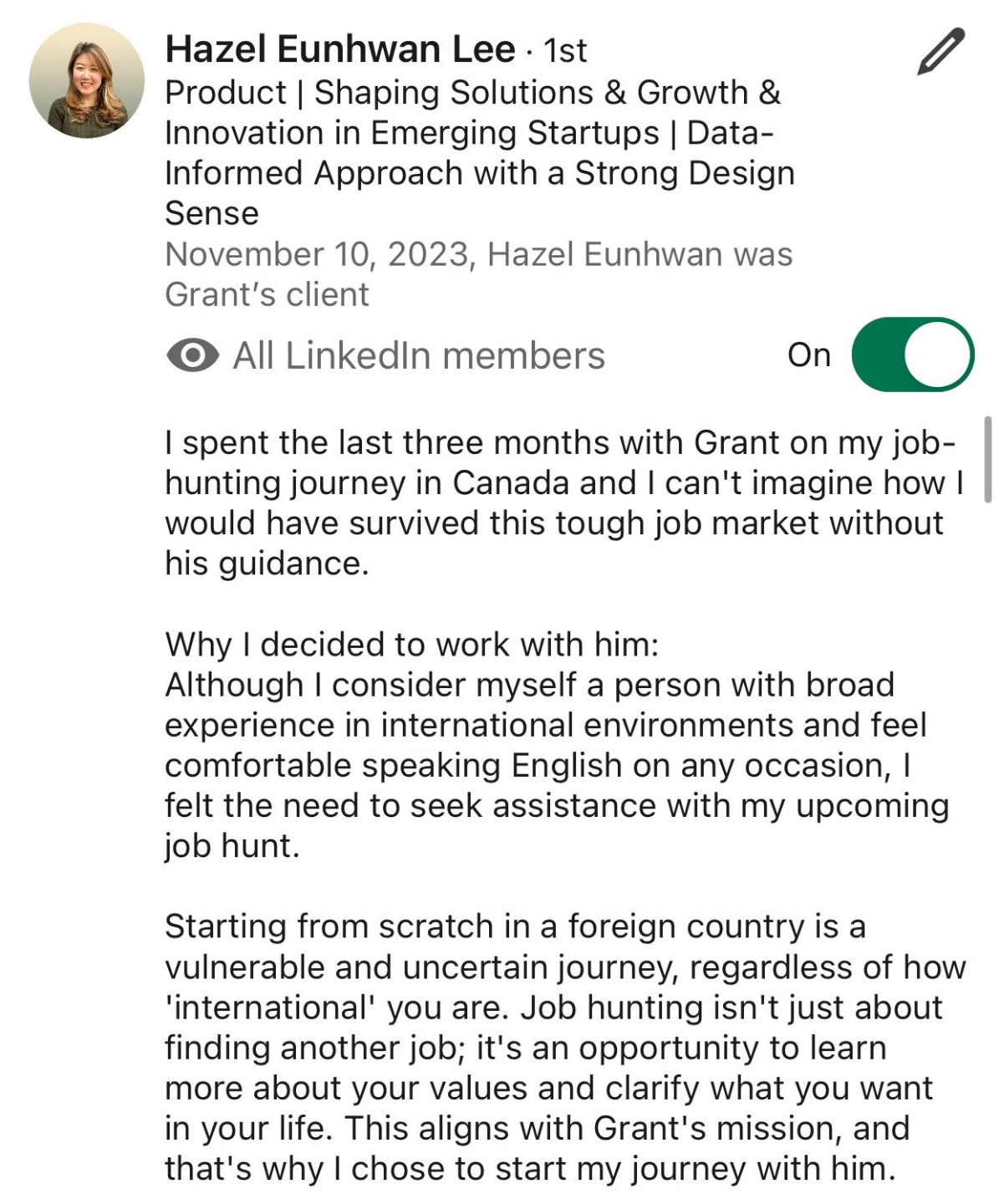Click the pencil edit icon
999x1204 pixels.
coord(941,52)
